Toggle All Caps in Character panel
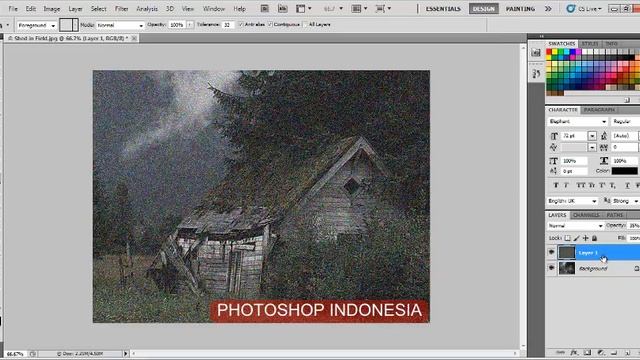The width and height of the screenshot is (640, 360). (x=580, y=185)
